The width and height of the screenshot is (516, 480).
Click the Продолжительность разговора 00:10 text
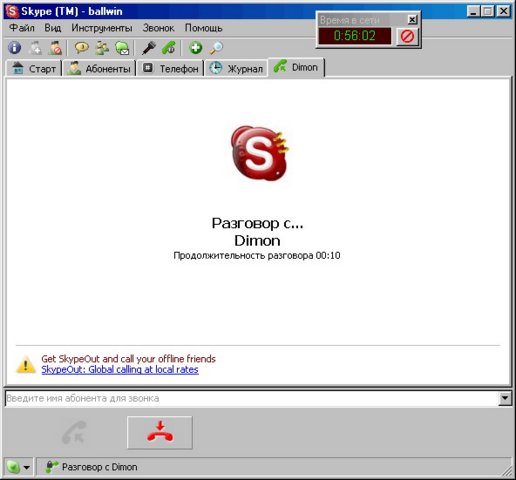coord(257,256)
